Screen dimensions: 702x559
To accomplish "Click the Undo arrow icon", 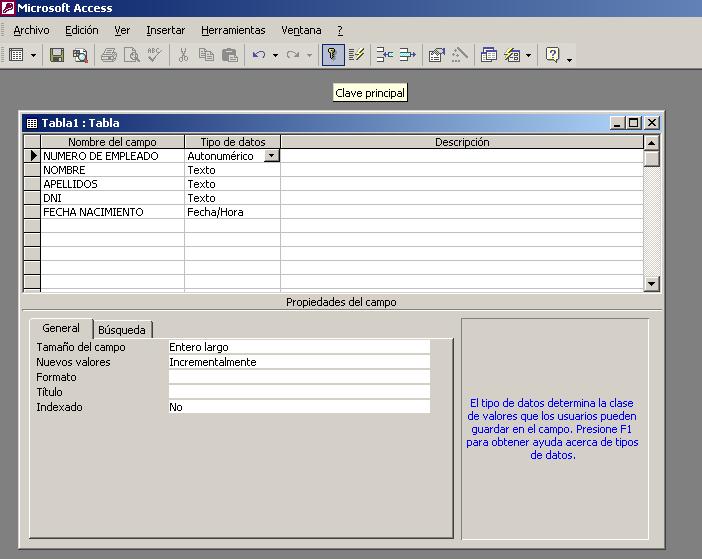I will click(x=259, y=55).
